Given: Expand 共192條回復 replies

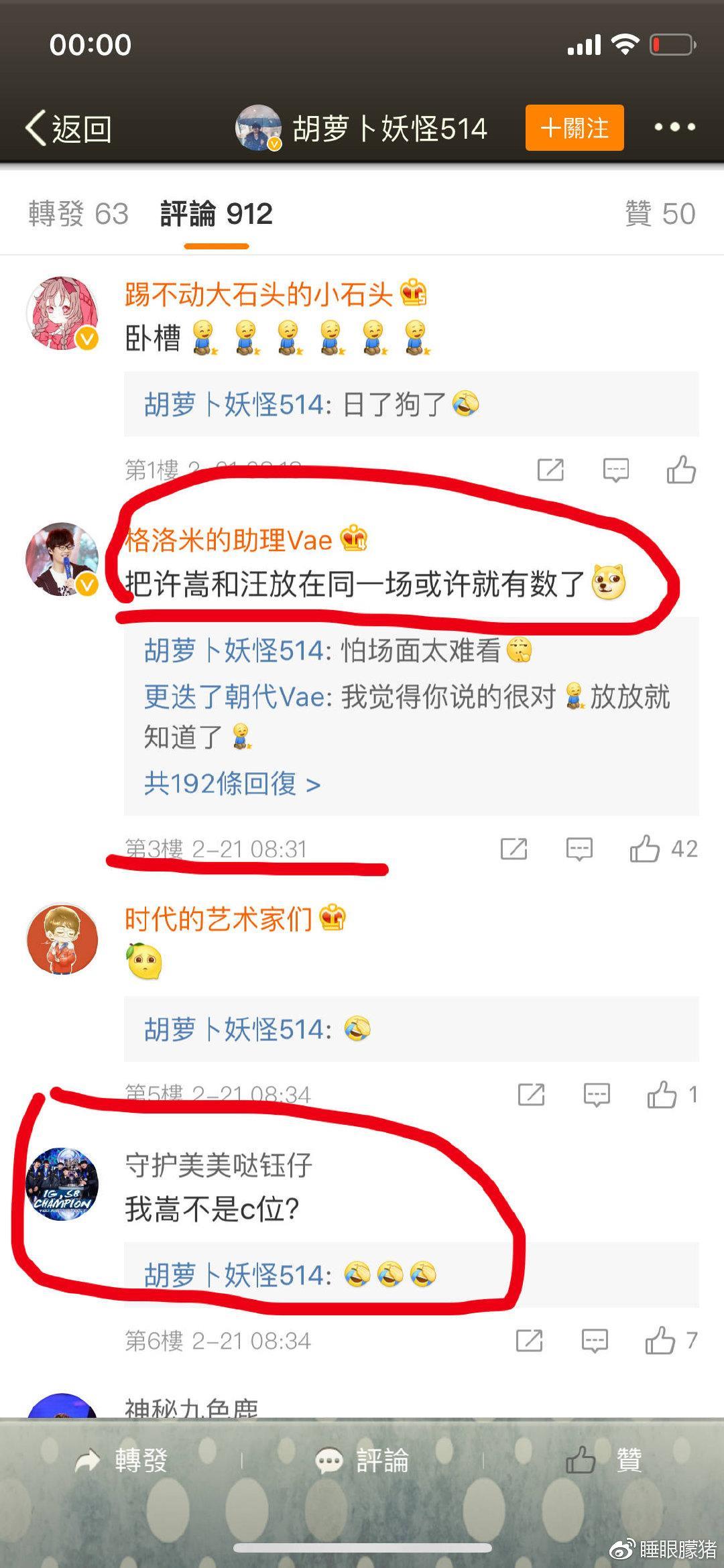Looking at the screenshot, I should point(232,783).
